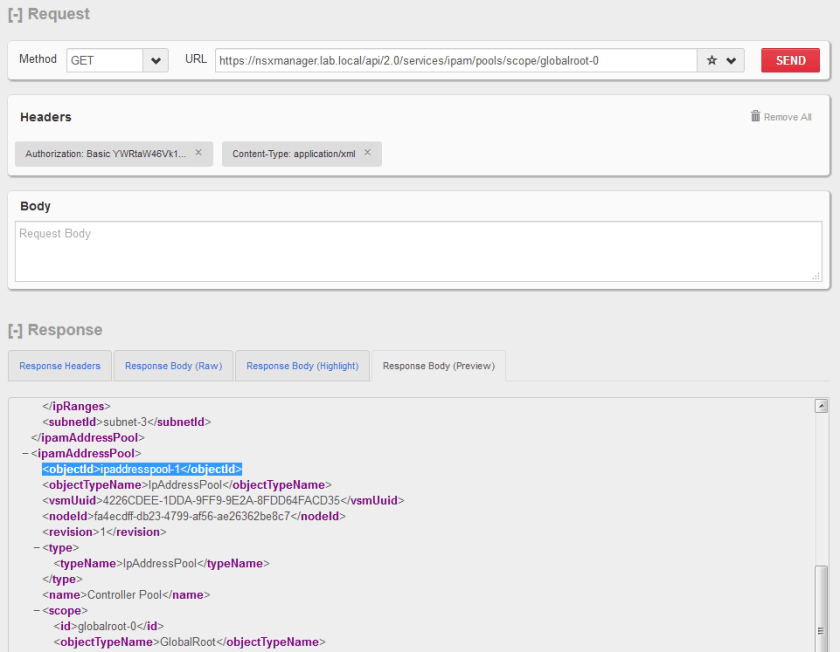Collapse the Request section header

[48, 14]
